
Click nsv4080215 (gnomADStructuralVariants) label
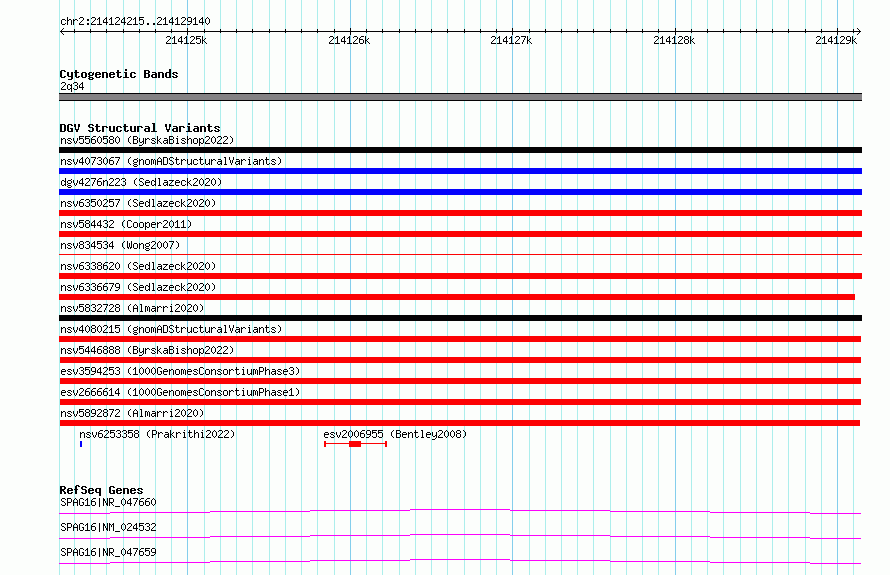(171, 329)
